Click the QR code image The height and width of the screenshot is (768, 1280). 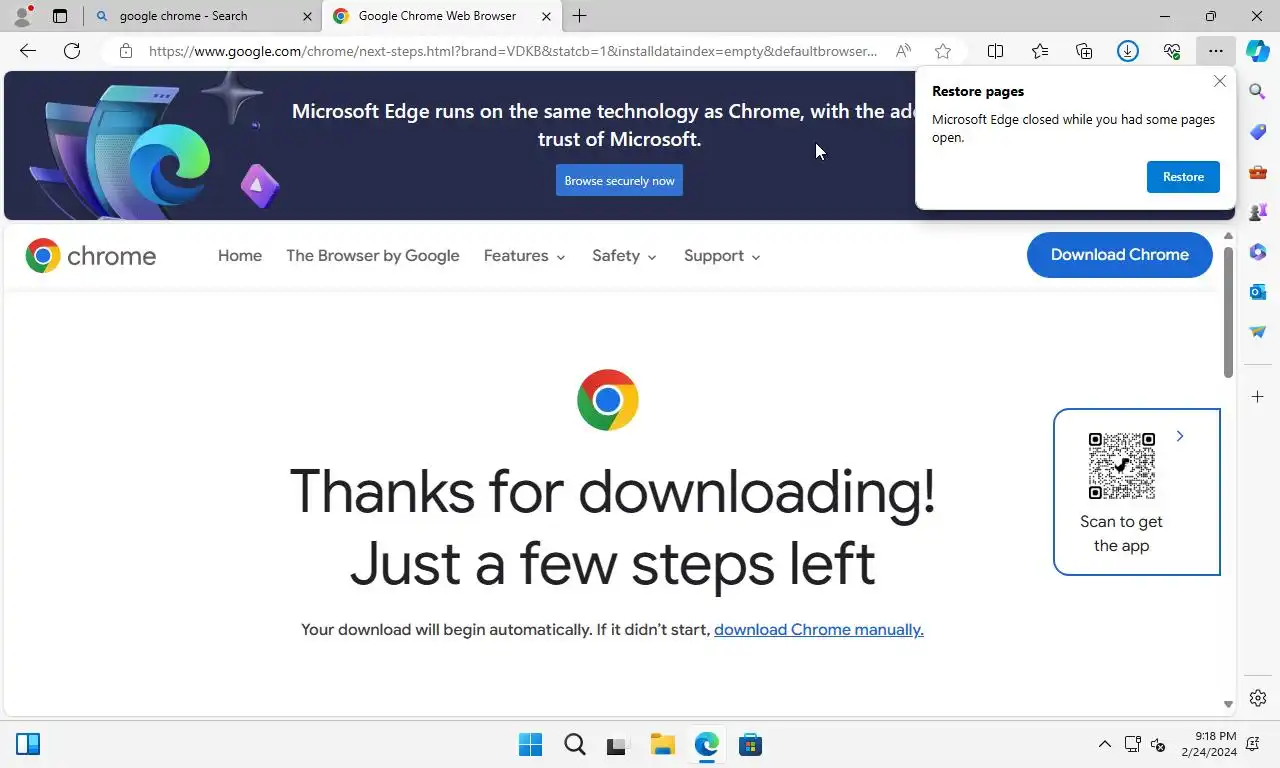point(1121,466)
